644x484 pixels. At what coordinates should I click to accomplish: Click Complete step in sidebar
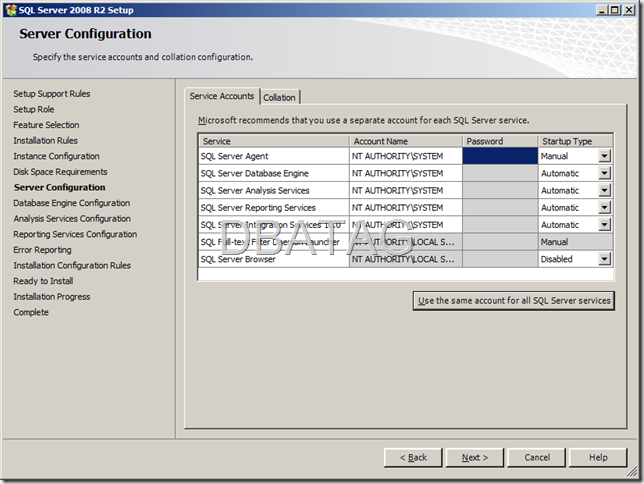(31, 312)
